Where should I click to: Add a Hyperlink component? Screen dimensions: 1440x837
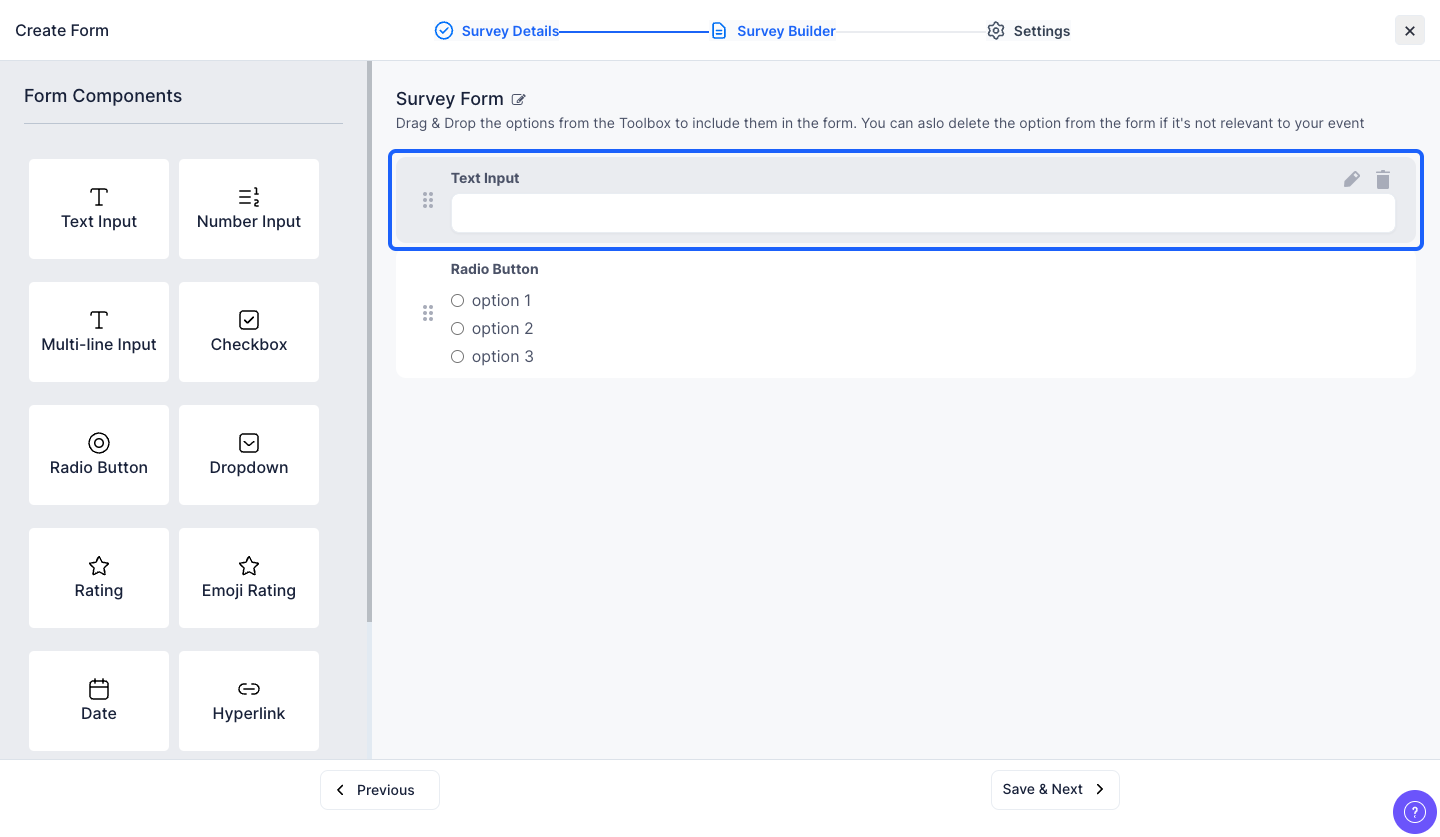249,701
